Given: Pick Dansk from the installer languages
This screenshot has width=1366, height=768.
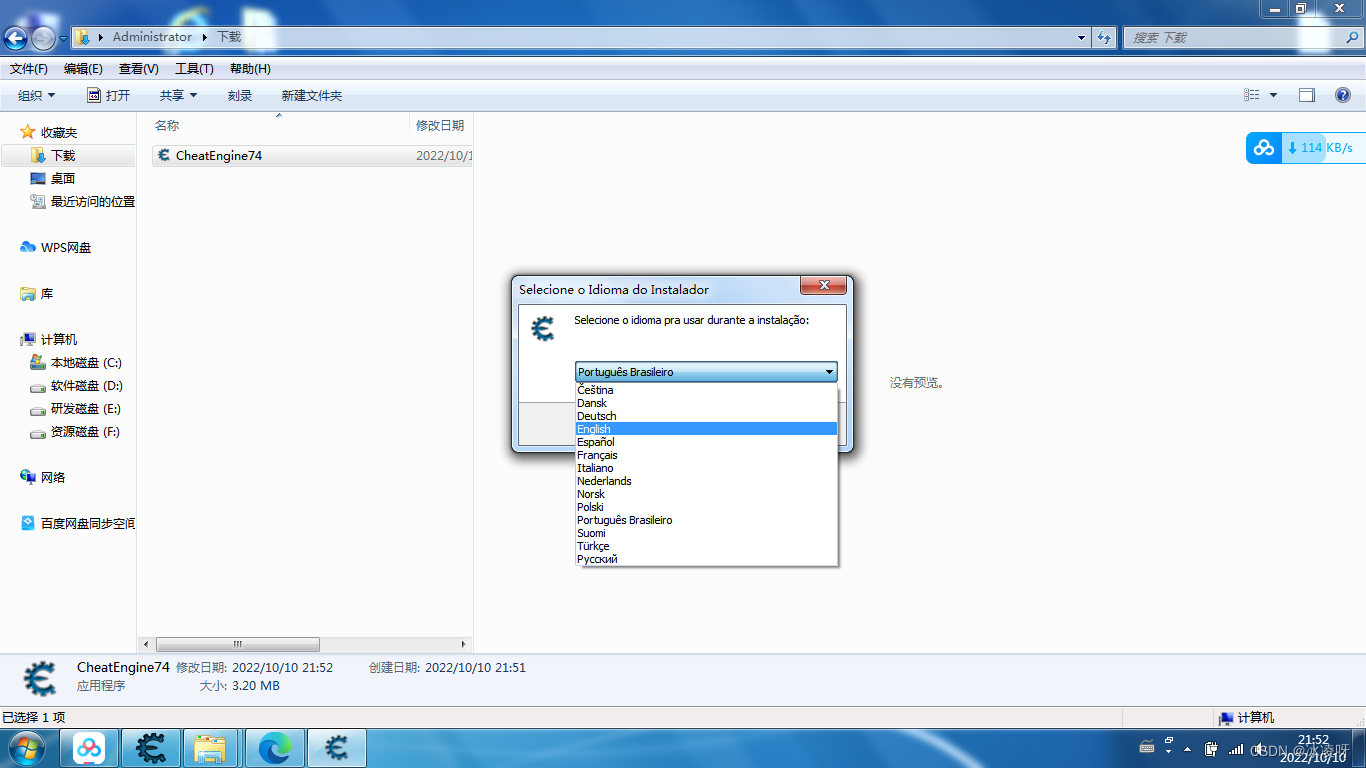Looking at the screenshot, I should click(706, 403).
